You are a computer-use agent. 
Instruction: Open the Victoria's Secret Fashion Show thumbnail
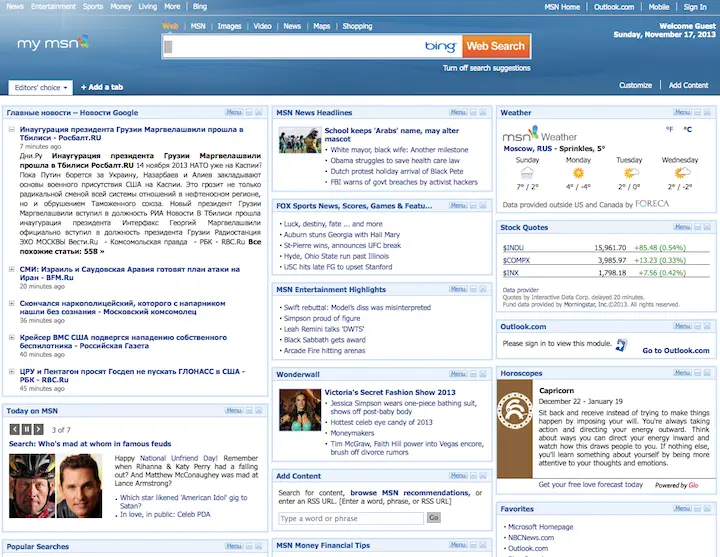[x=300, y=410]
